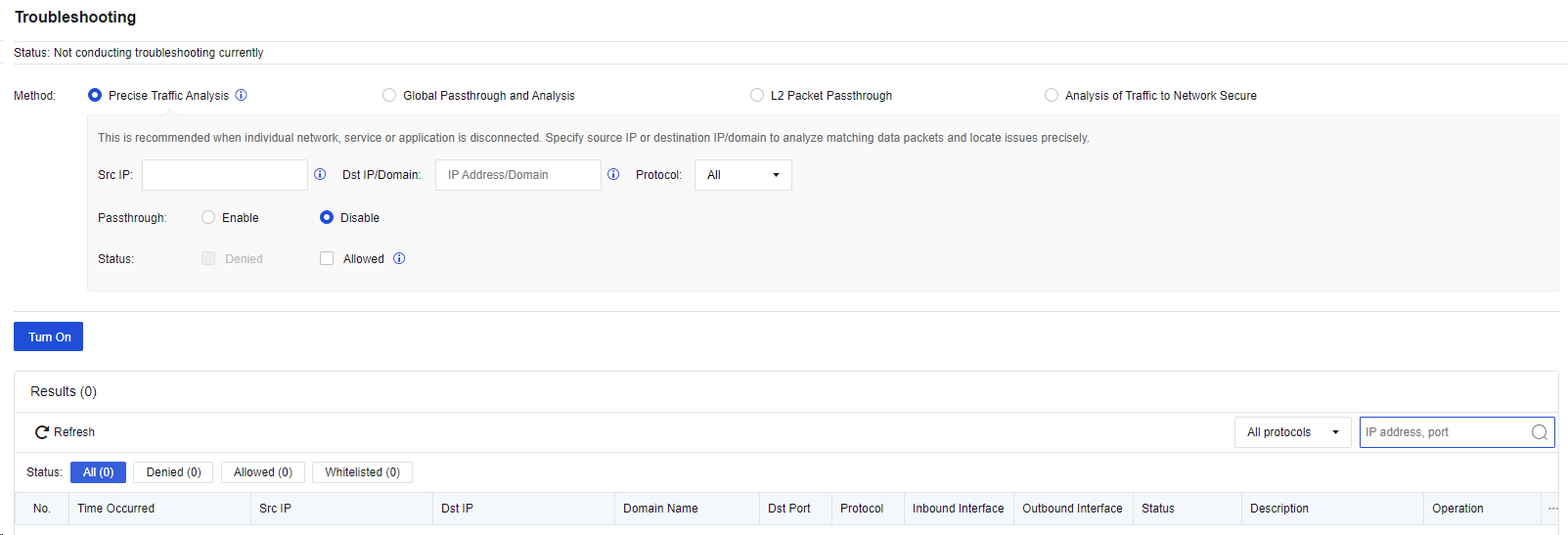Image resolution: width=1568 pixels, height=535 pixels.
Task: Open the Protocol dropdown set to All
Action: coord(743,175)
